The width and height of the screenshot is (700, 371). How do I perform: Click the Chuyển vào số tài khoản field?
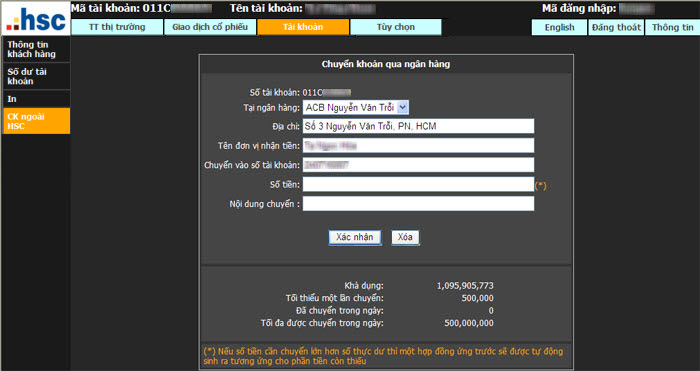pyautogui.click(x=418, y=165)
